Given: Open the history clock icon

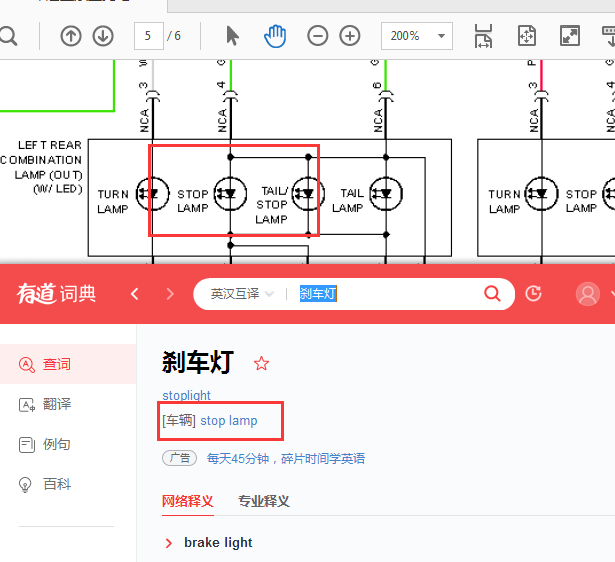Looking at the screenshot, I should click(x=533, y=294).
